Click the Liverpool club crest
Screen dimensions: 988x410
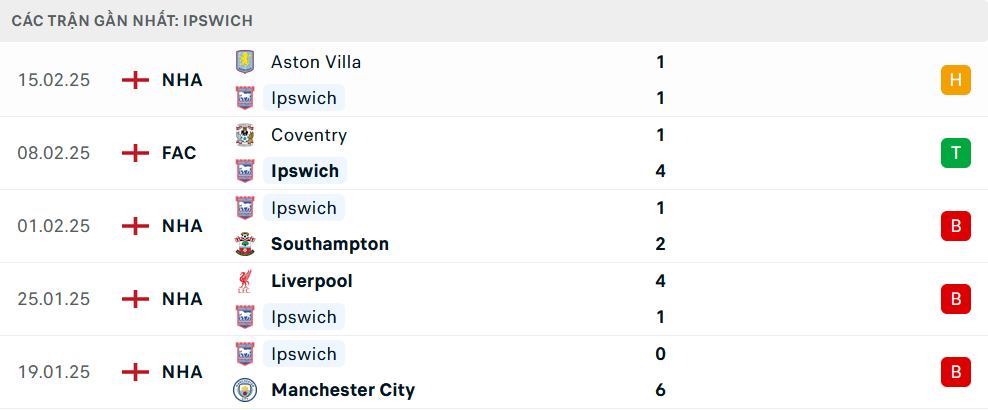tap(244, 281)
